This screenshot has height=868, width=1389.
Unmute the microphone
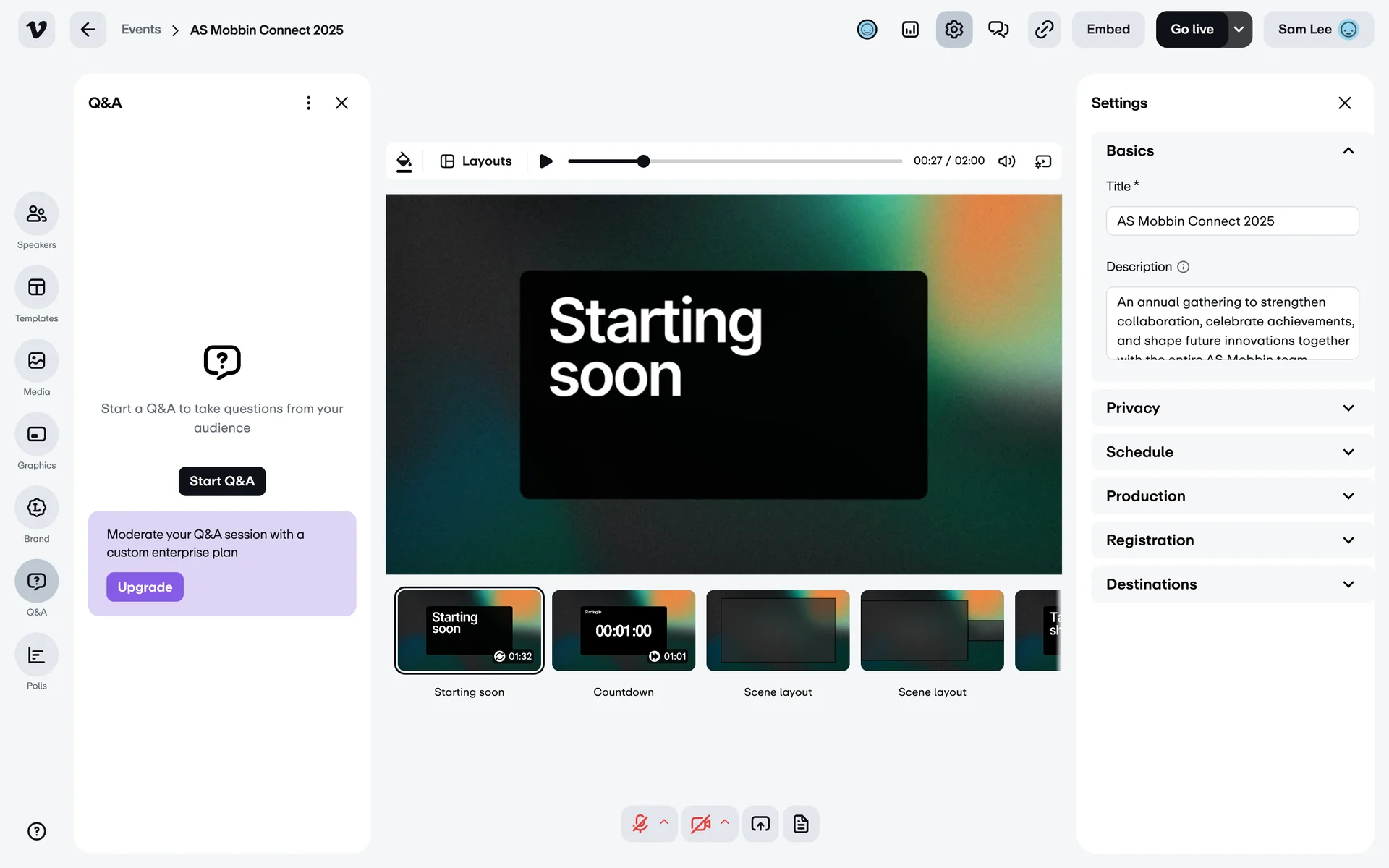point(640,824)
